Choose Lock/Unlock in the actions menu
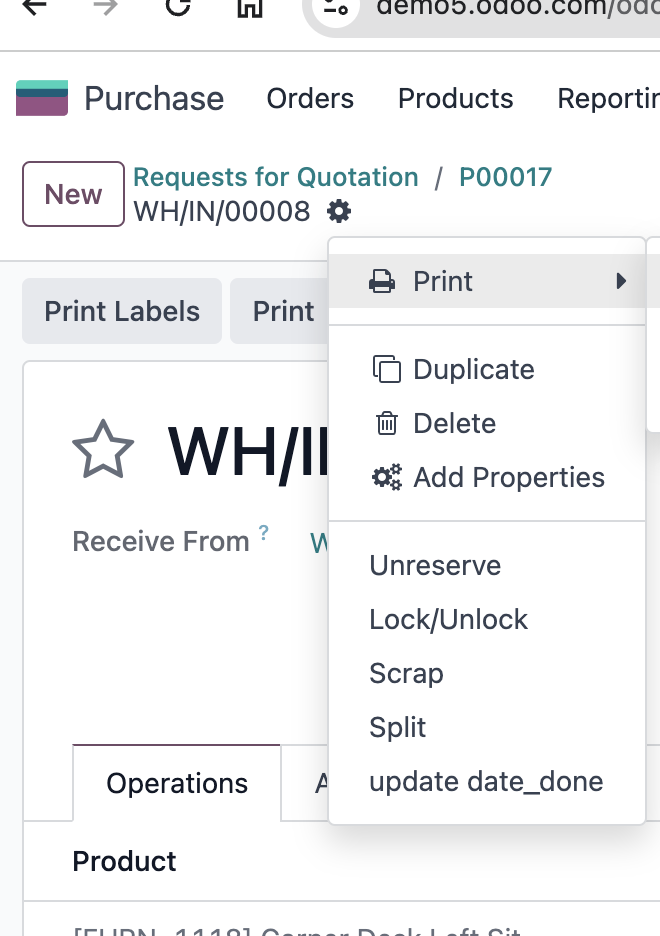 tap(448, 620)
